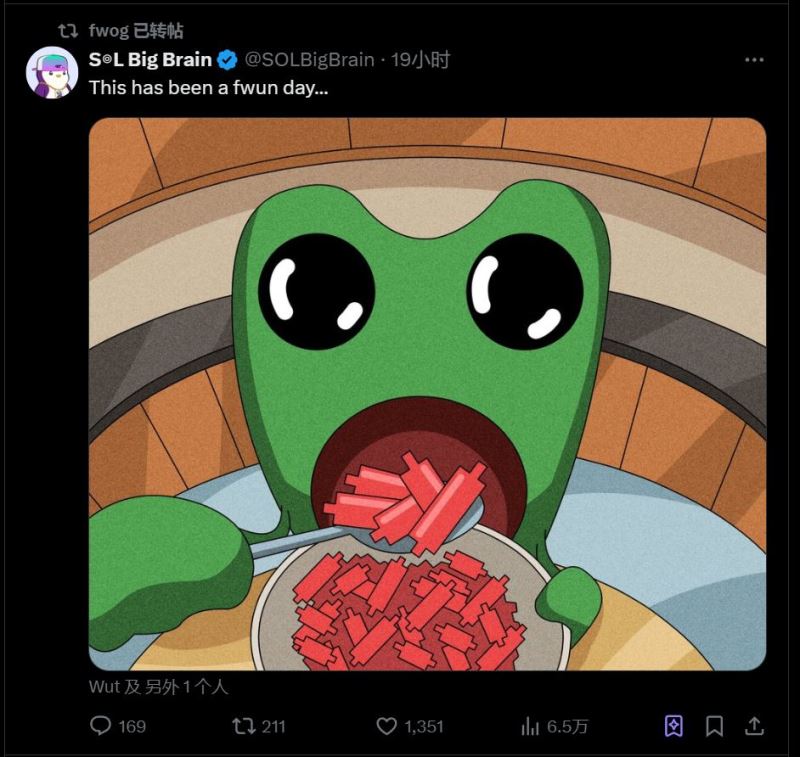The image size is (800, 757).
Task: Like the post with the heart icon
Action: [x=387, y=726]
